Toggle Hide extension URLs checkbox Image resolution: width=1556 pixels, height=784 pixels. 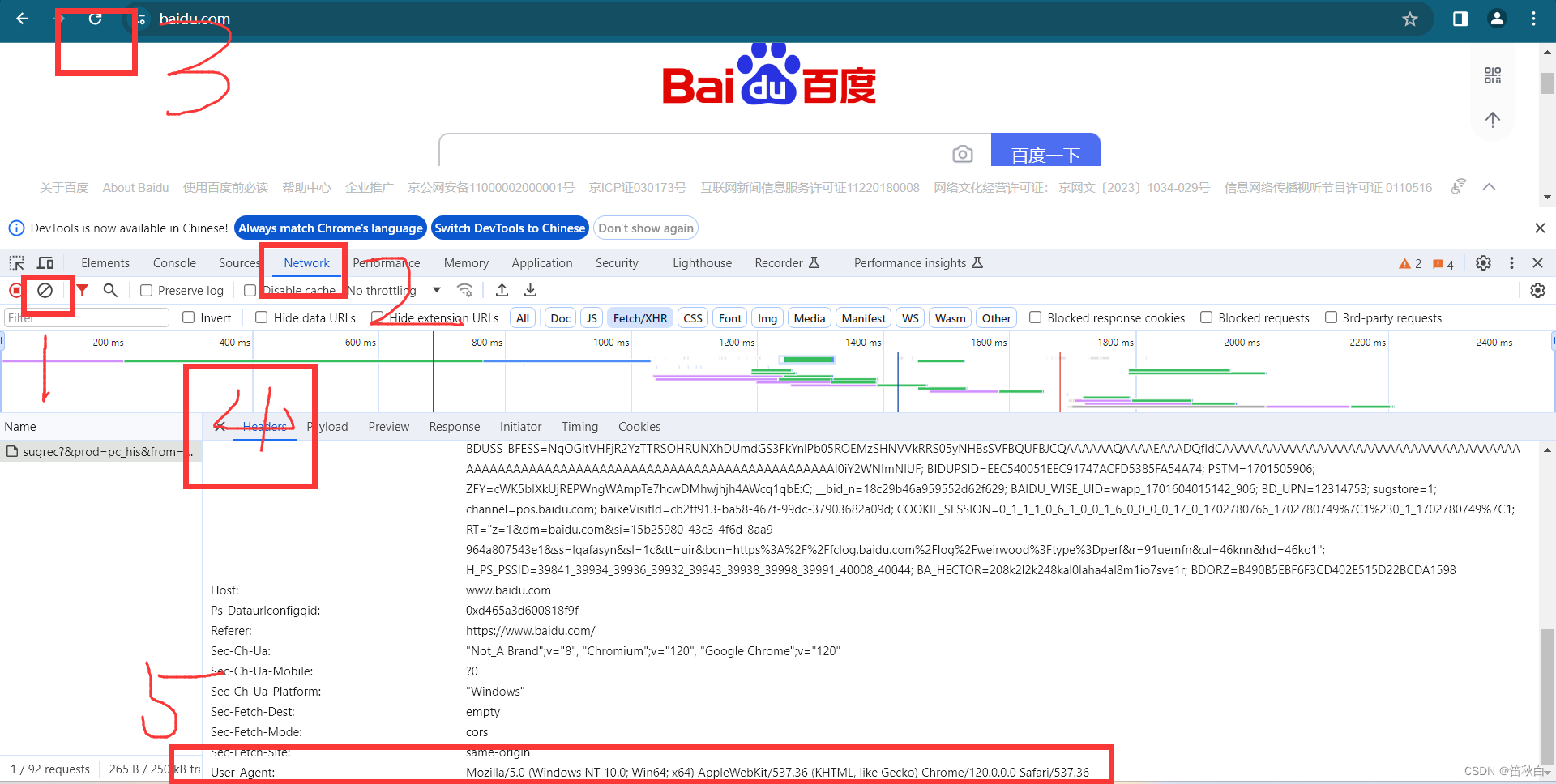click(377, 317)
